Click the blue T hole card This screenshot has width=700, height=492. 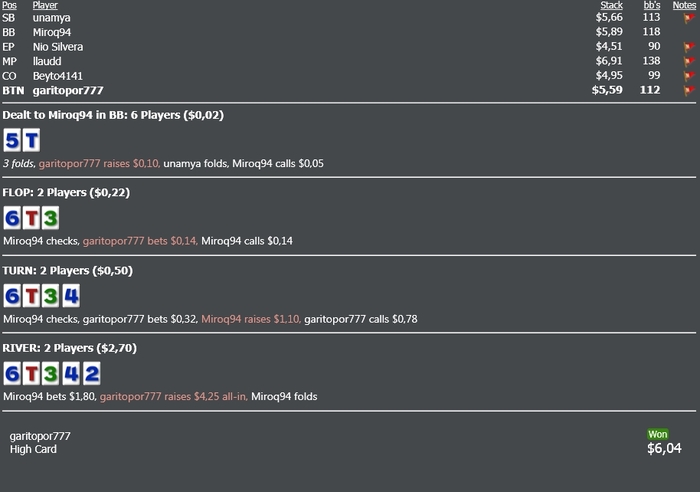point(31,140)
